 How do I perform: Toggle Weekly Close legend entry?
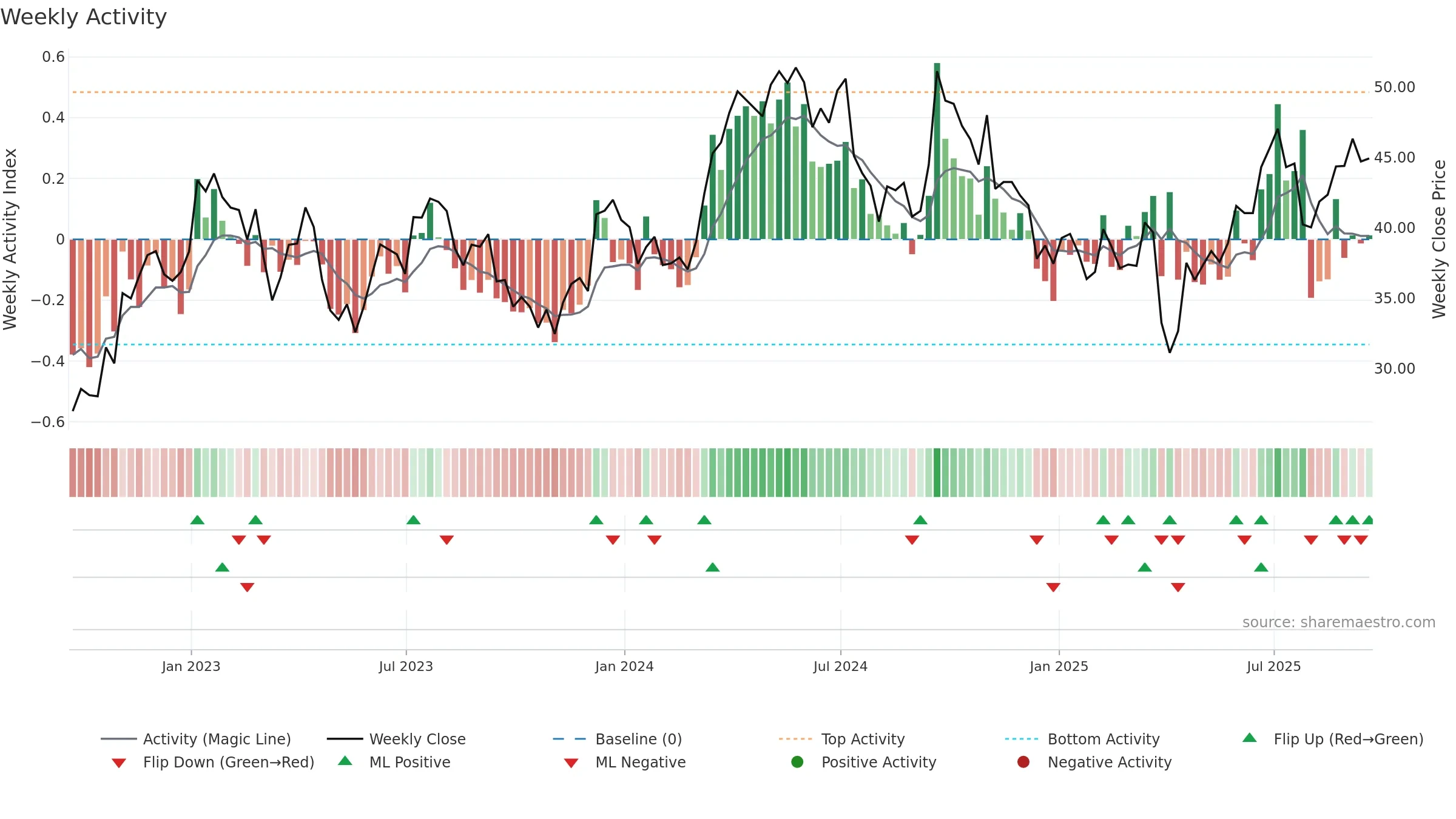click(396, 739)
